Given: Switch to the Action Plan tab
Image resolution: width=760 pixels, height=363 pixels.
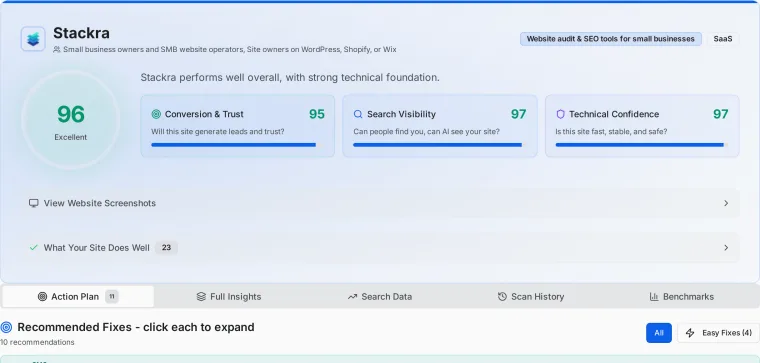Looking at the screenshot, I should [78, 297].
